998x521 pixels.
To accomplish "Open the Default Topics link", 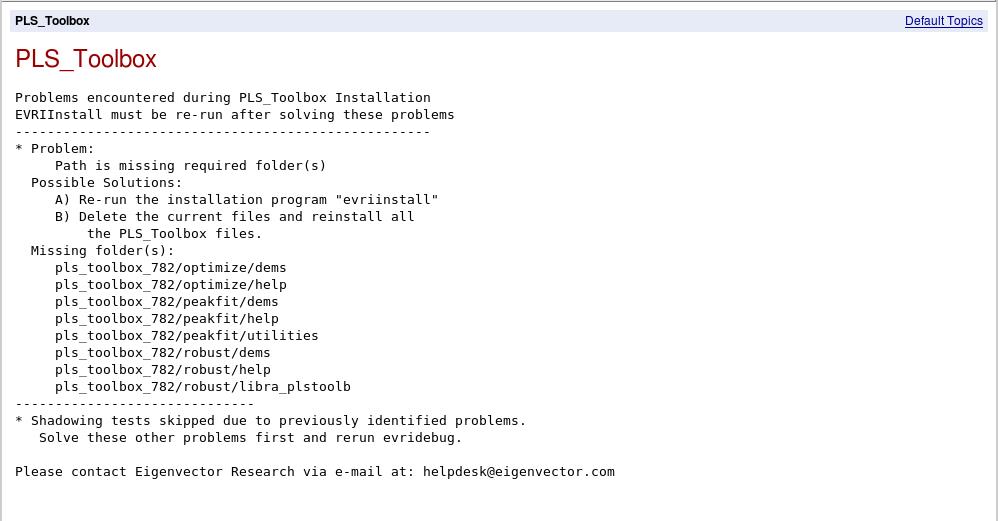I will 943,21.
